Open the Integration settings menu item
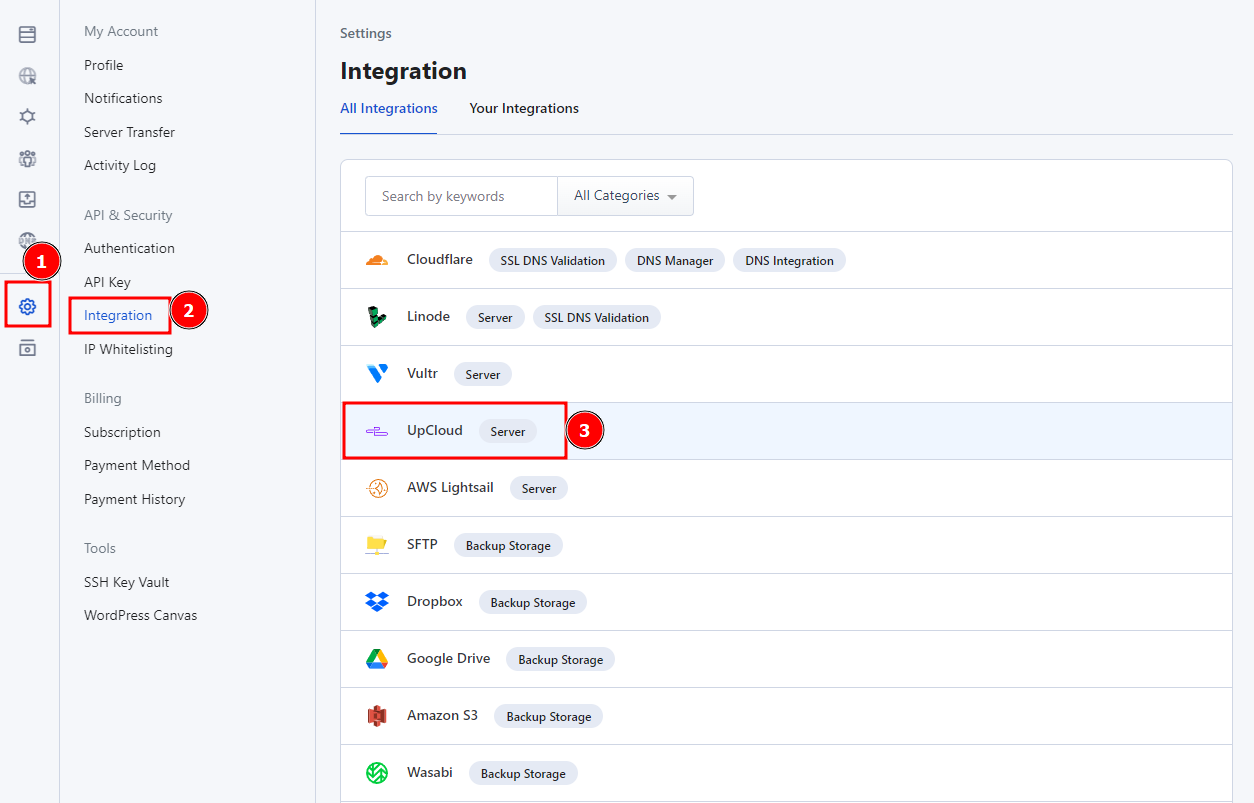Image resolution: width=1254 pixels, height=803 pixels. (x=118, y=315)
